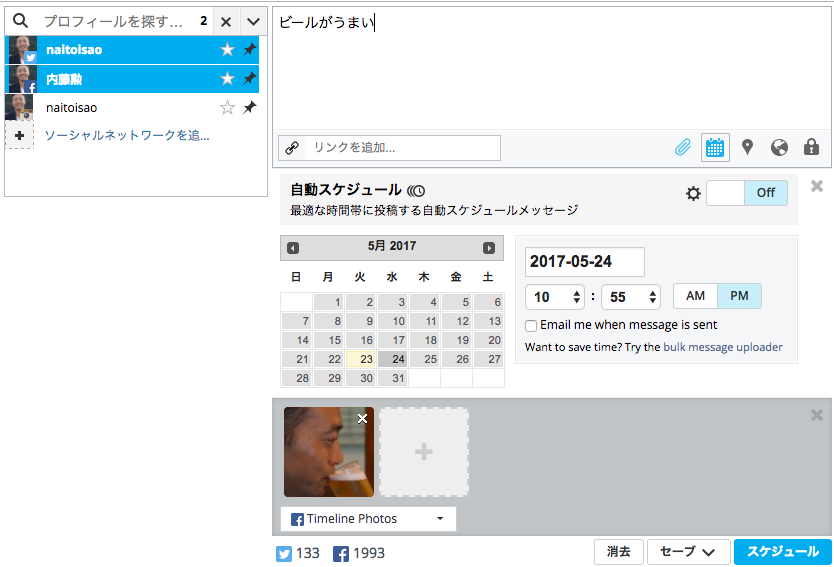The image size is (834, 567).
Task: Open the minute dropdown showing 55
Action: click(631, 297)
